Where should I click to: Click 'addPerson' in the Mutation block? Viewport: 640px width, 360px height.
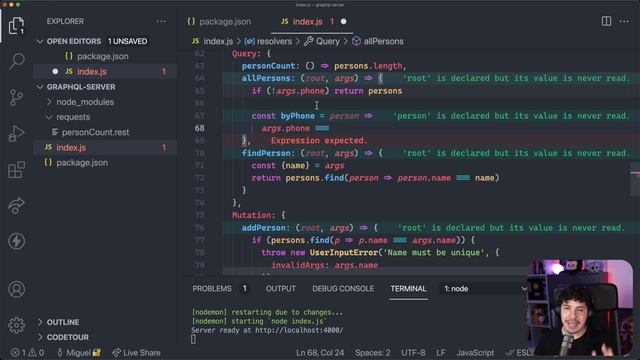(x=264, y=228)
